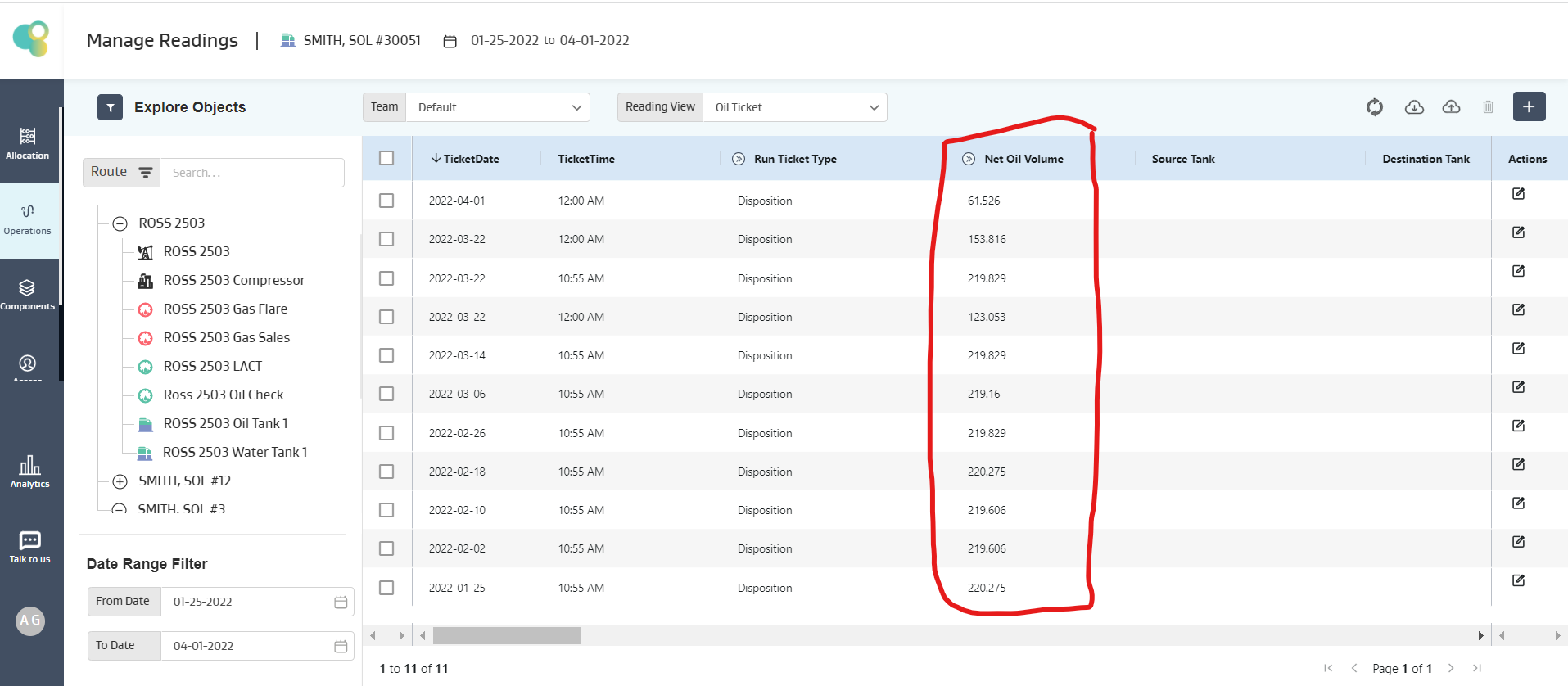
Task: Click the refresh readings icon
Action: (x=1374, y=107)
